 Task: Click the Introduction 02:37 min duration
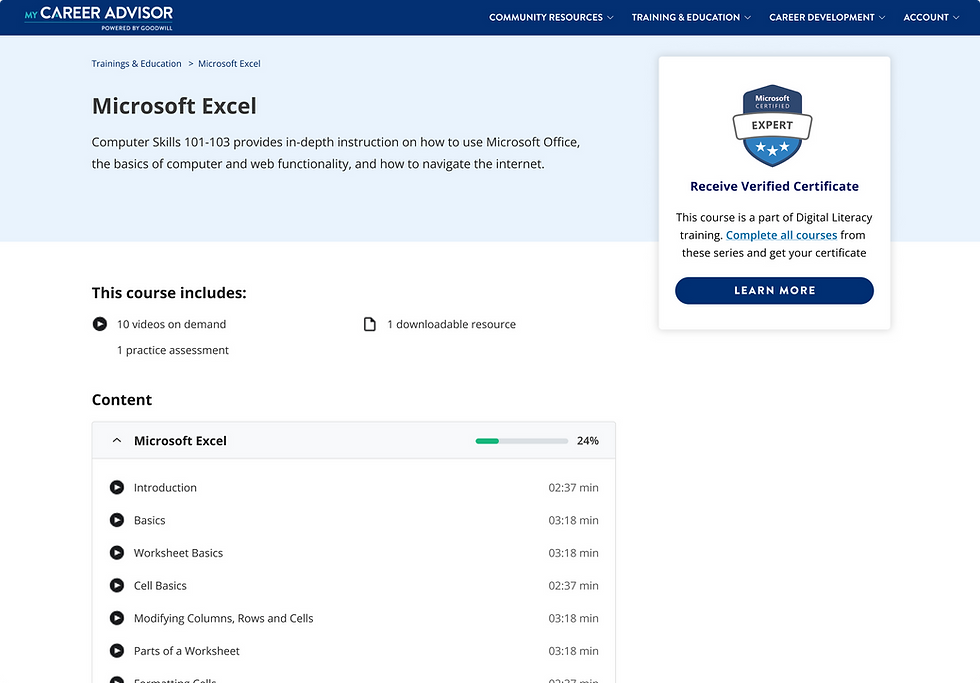(x=573, y=487)
